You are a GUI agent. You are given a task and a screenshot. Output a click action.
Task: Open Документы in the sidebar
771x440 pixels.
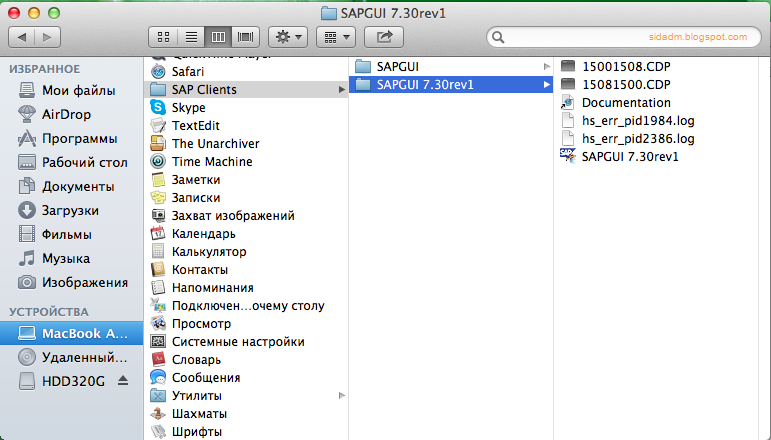click(x=71, y=187)
